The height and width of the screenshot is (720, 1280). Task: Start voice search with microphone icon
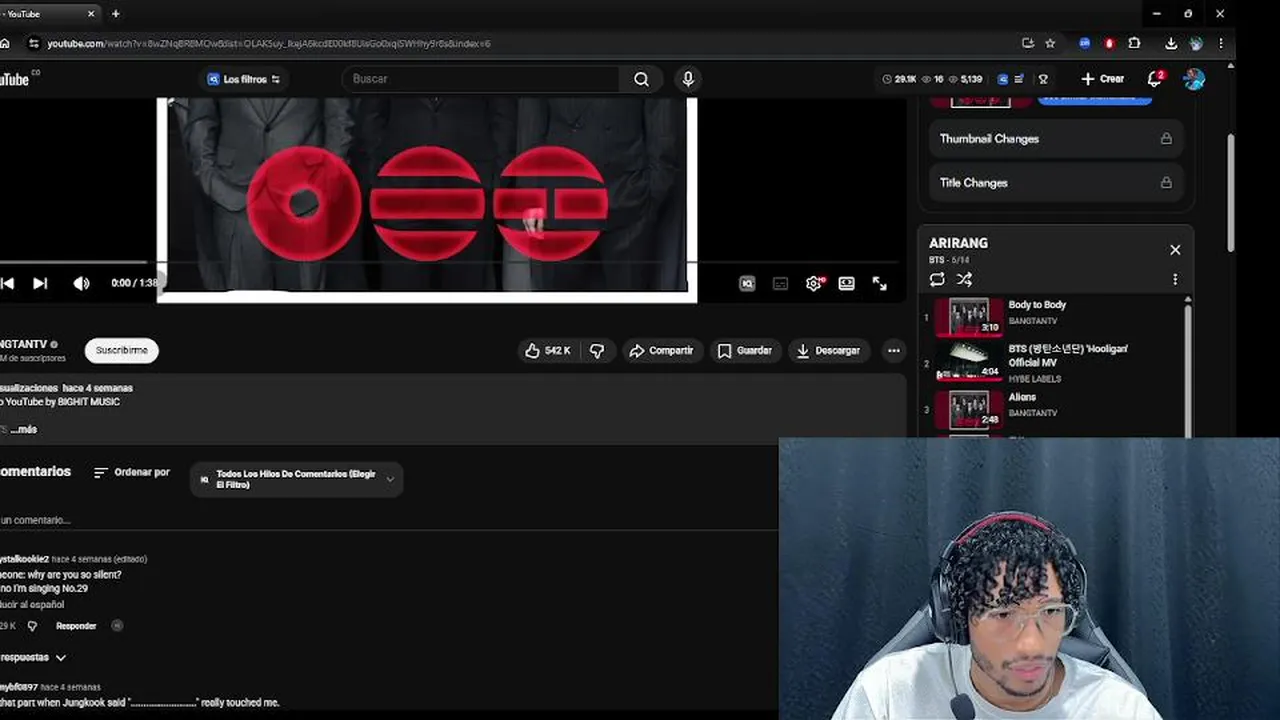tap(688, 79)
